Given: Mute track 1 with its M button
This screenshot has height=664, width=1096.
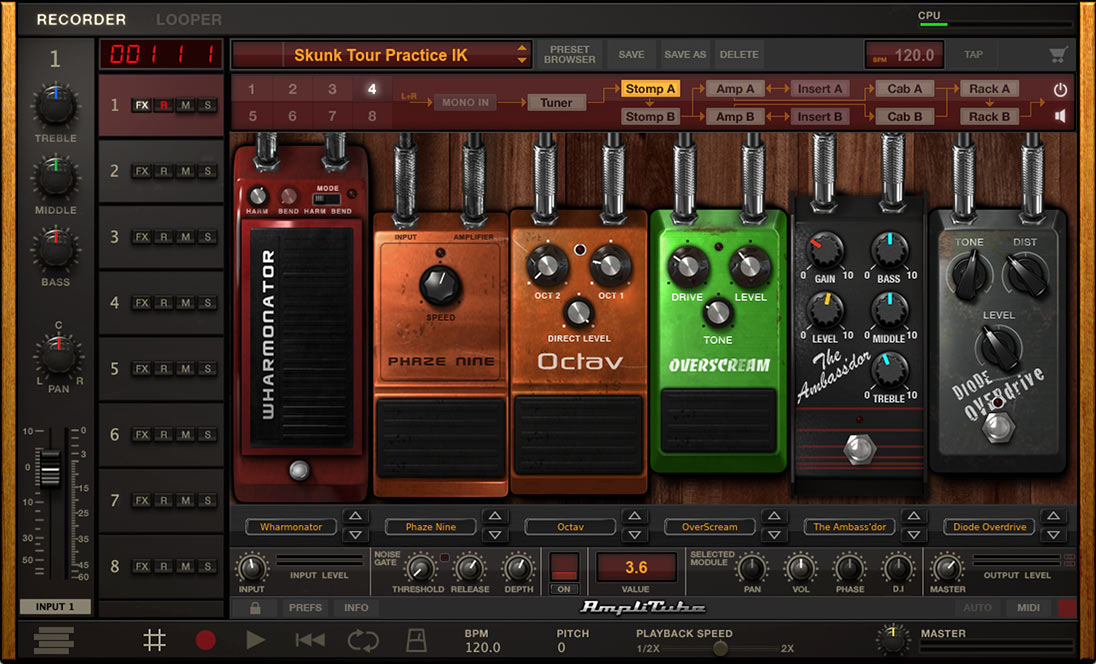Looking at the screenshot, I should (x=186, y=104).
